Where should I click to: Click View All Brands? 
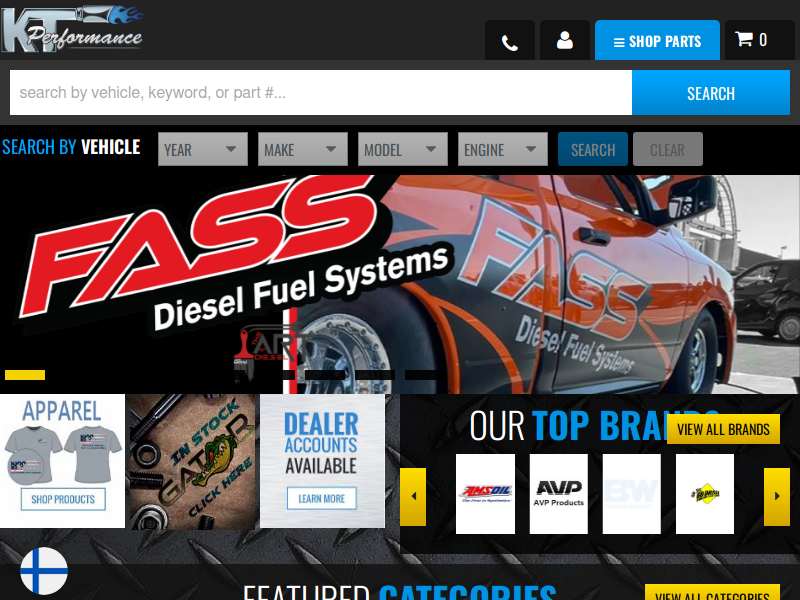point(723,429)
